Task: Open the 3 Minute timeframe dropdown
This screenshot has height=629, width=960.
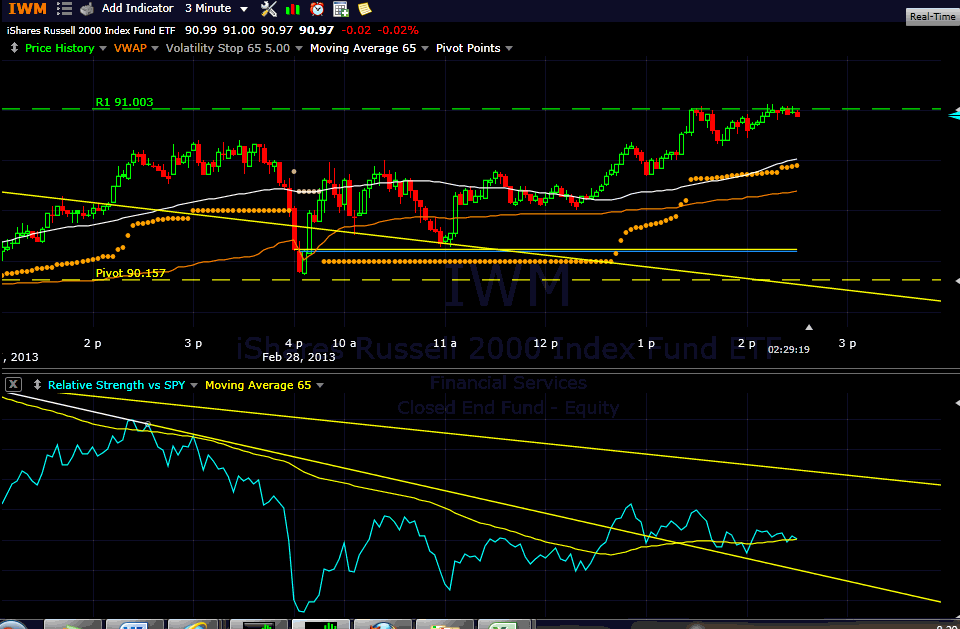Action: coord(217,9)
